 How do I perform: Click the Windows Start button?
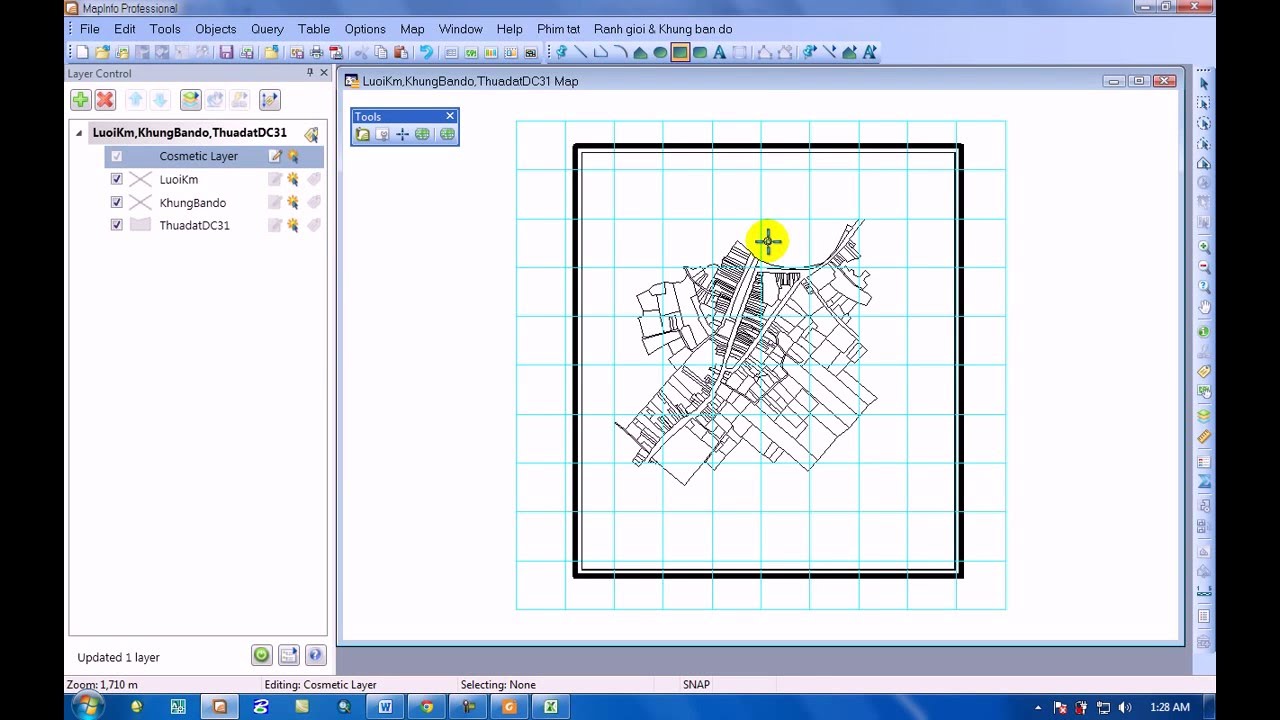[x=87, y=707]
